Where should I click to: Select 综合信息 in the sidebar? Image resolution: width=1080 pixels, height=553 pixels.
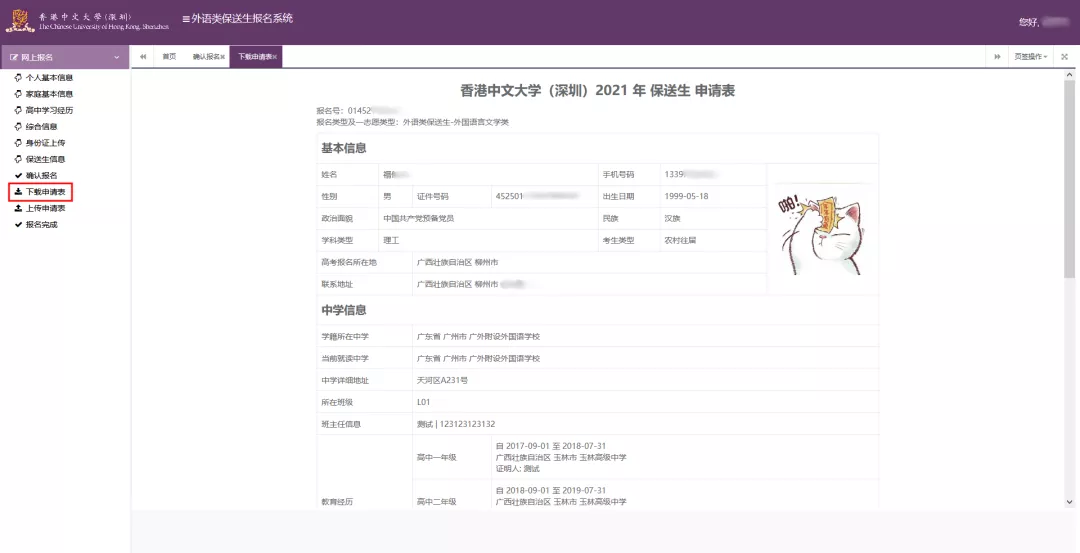point(41,127)
